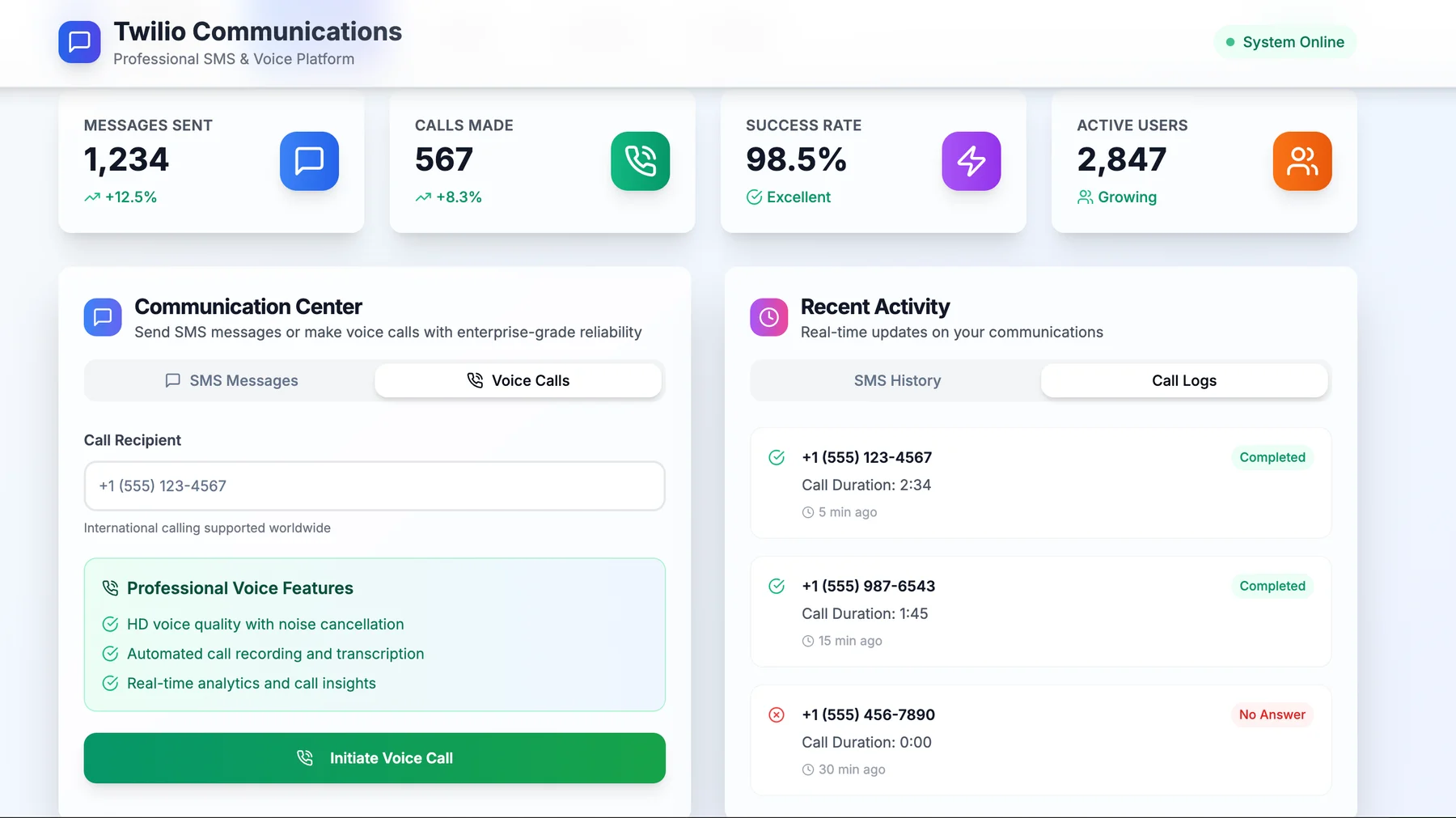The image size is (1456, 818).
Task: Open the call log entry +1 (555) 123-4567
Action: point(1040,483)
